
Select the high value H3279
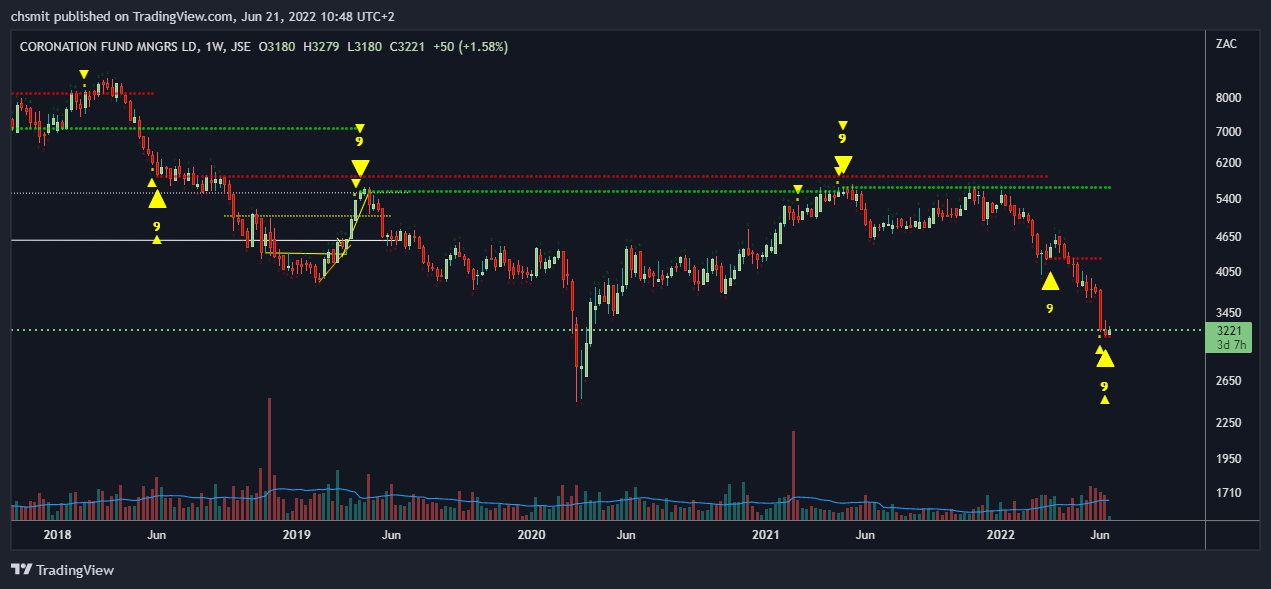322,47
